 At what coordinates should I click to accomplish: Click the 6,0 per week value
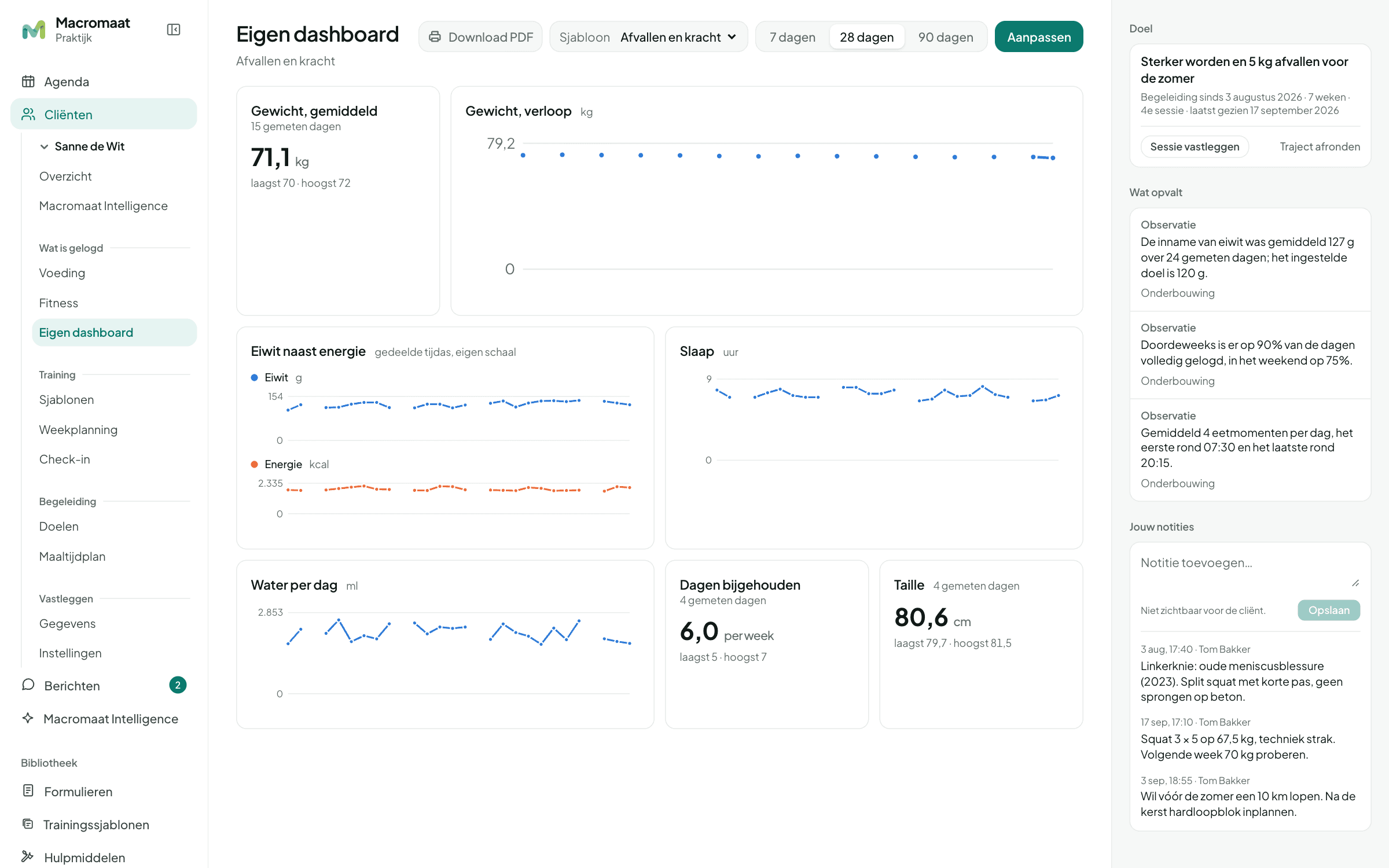[x=726, y=631]
